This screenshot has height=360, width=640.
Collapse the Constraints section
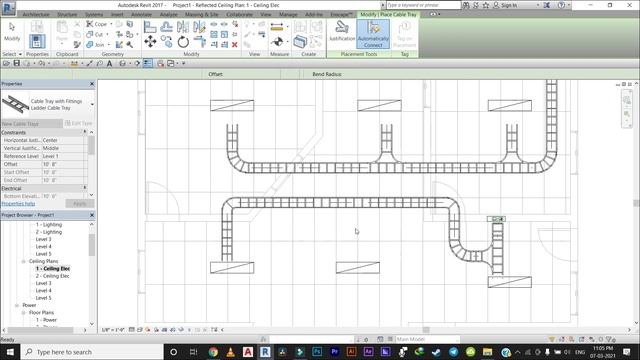pos(85,132)
